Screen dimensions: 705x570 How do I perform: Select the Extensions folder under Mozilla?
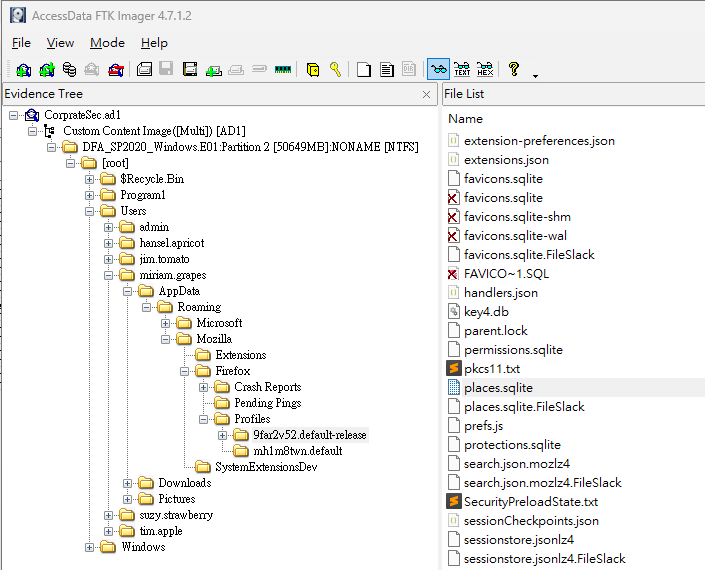pyautogui.click(x=241, y=355)
